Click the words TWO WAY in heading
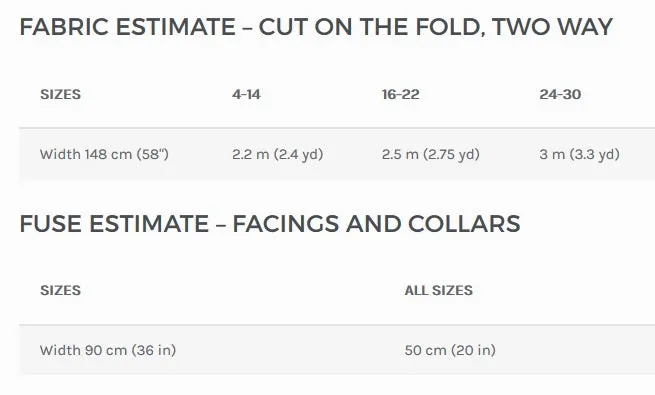The height and width of the screenshot is (395, 655). pos(552,27)
